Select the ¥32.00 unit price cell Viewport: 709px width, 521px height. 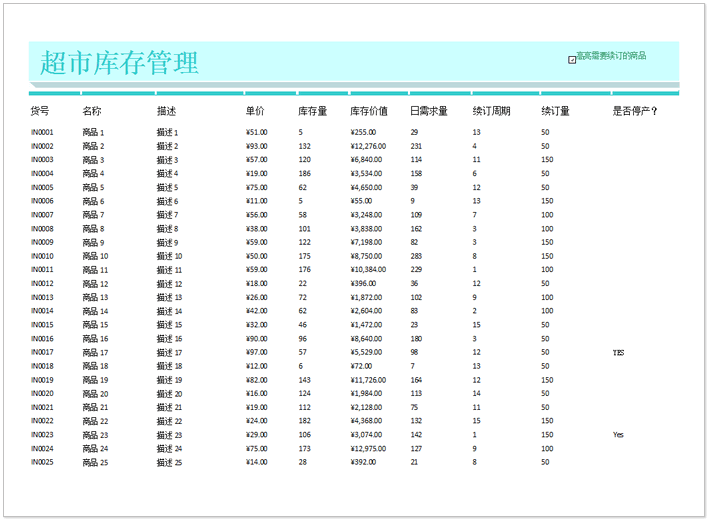[x=256, y=325]
